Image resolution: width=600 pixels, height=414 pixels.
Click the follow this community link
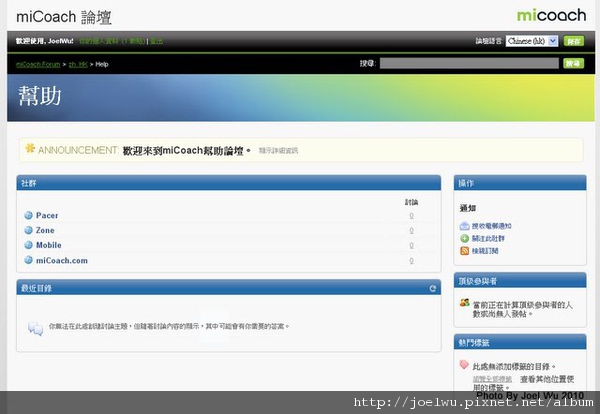pos(488,239)
